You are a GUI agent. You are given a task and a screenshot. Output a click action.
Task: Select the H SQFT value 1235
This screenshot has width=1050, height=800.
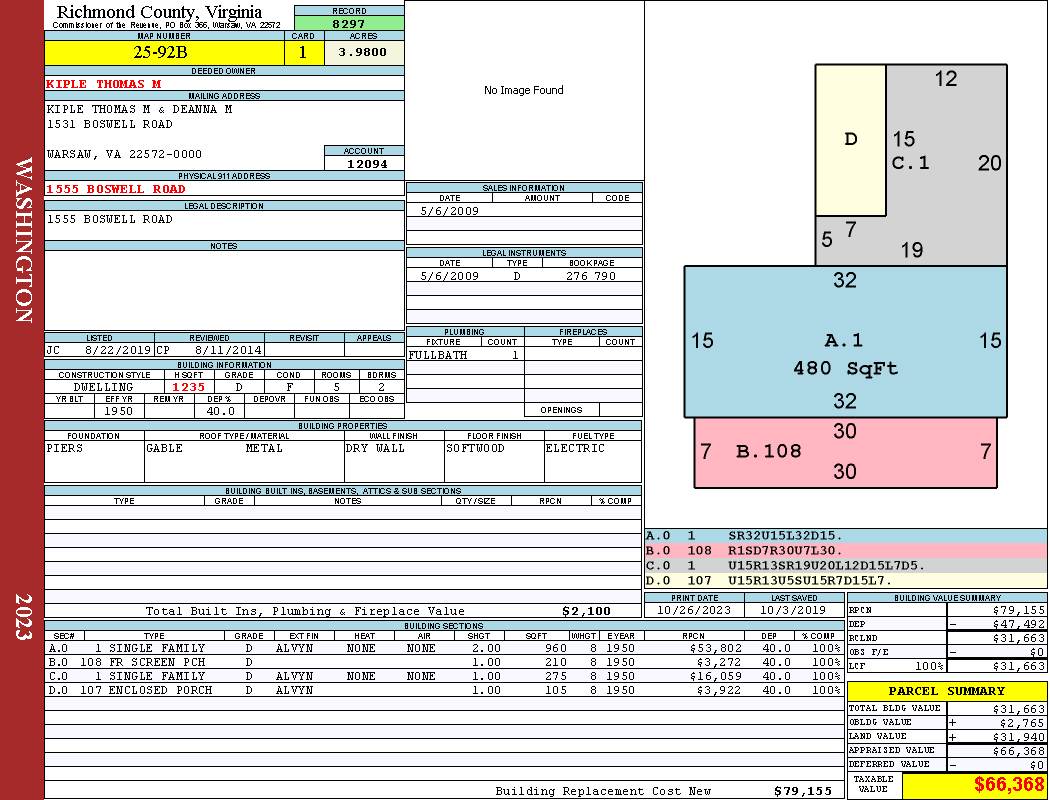189,387
